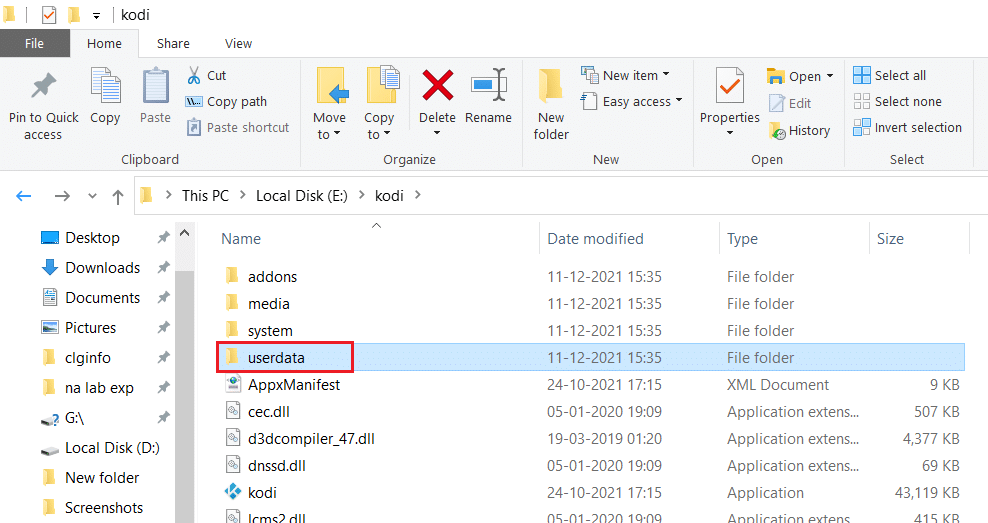This screenshot has height=523, width=988.
Task: Click the Copy path button
Action: 226,101
